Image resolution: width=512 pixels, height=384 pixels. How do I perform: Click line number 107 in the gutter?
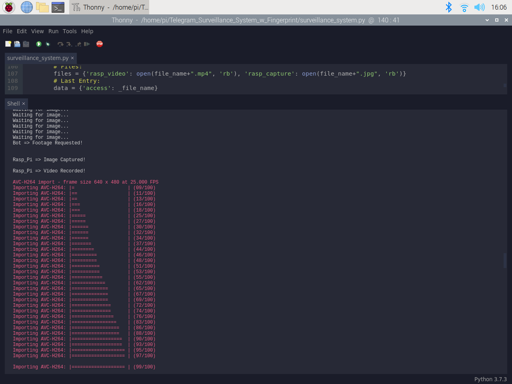point(13,74)
